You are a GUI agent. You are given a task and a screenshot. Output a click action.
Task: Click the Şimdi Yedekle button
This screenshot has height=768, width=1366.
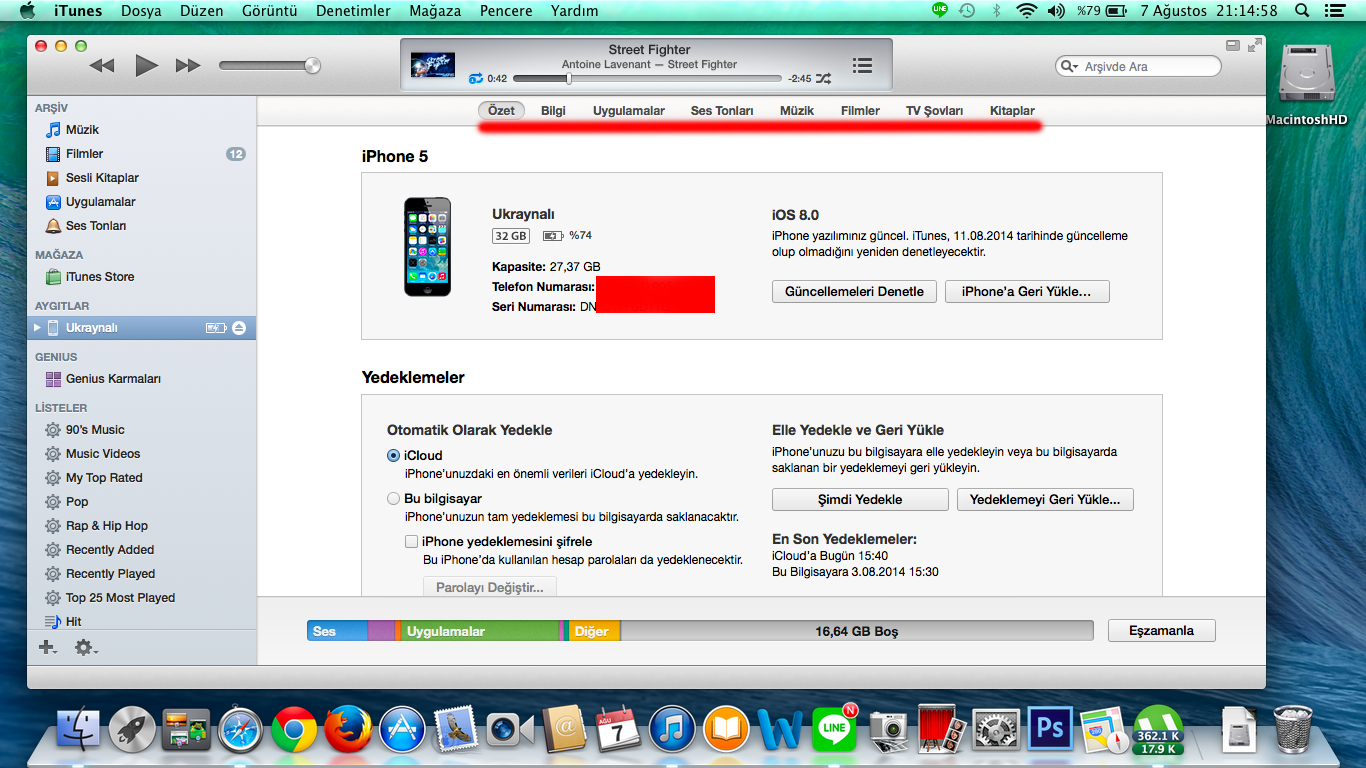coord(860,499)
